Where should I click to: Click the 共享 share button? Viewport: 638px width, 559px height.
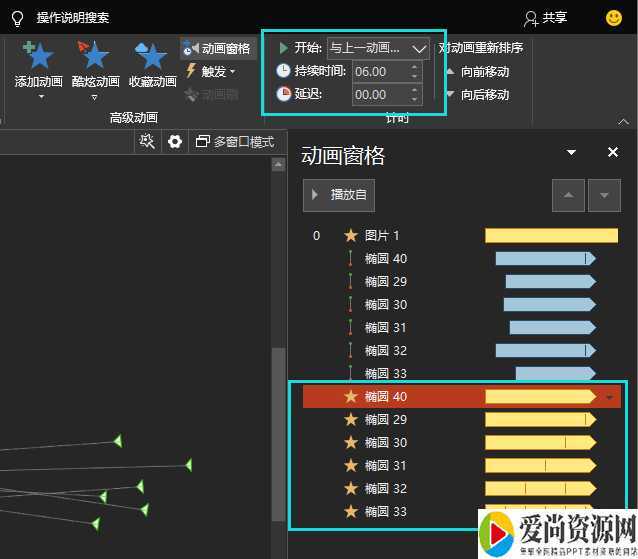(x=546, y=17)
